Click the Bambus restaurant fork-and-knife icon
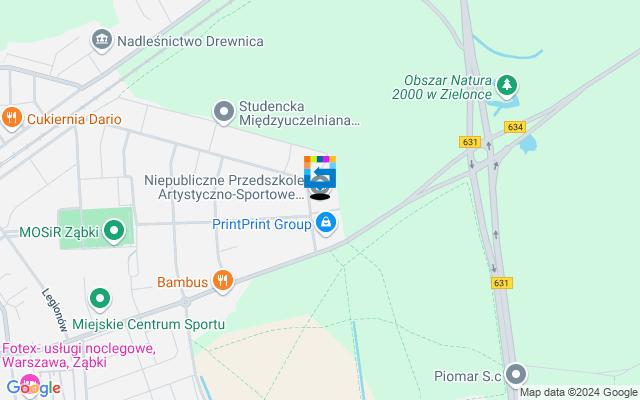The width and height of the screenshot is (640, 400). tap(222, 282)
